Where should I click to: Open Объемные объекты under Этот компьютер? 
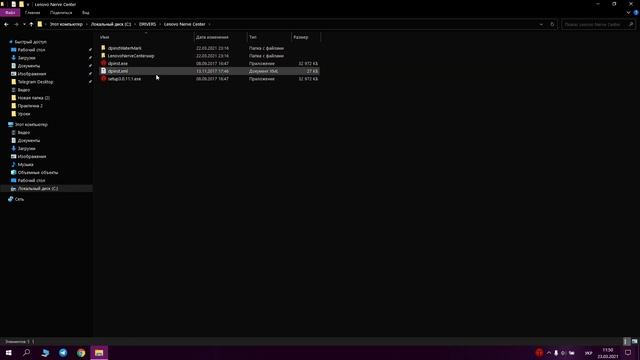(x=38, y=173)
